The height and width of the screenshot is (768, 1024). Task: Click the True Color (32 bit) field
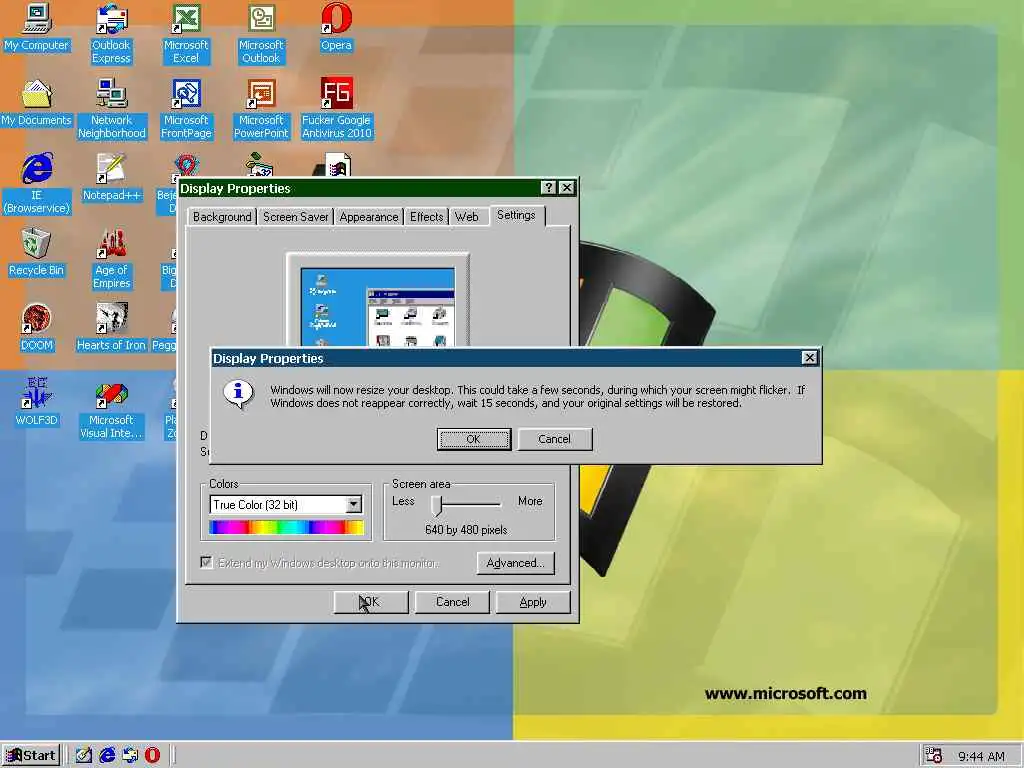[x=286, y=504]
